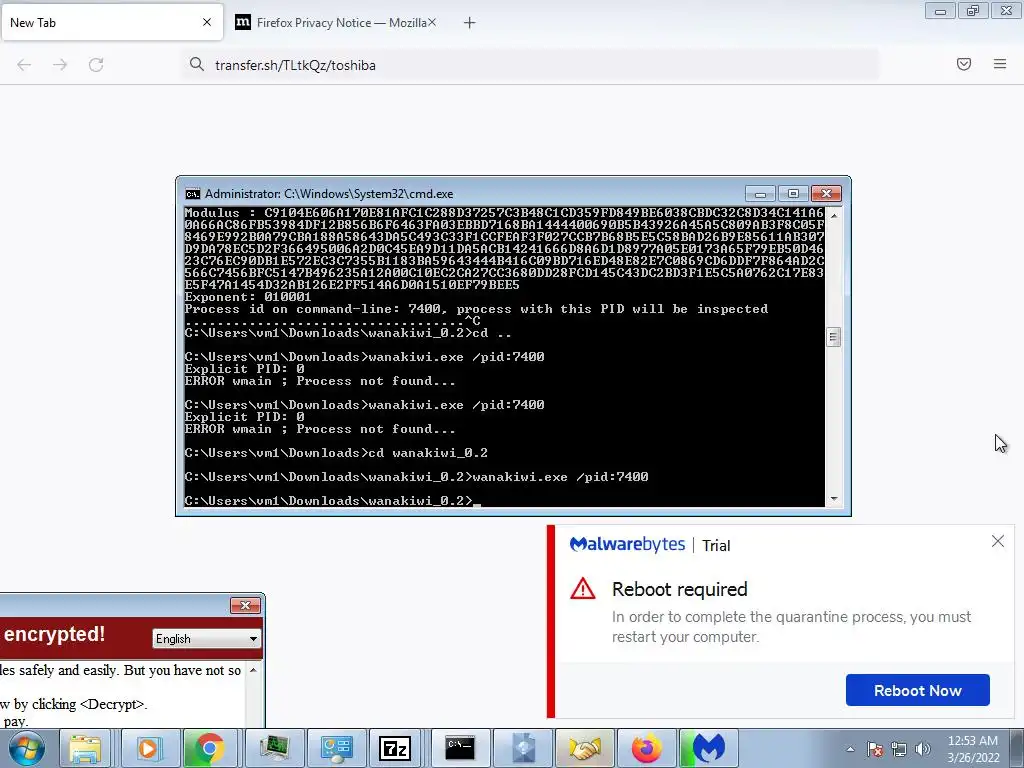Image resolution: width=1024 pixels, height=768 pixels.
Task: Reload the current Firefox page
Action: [96, 65]
